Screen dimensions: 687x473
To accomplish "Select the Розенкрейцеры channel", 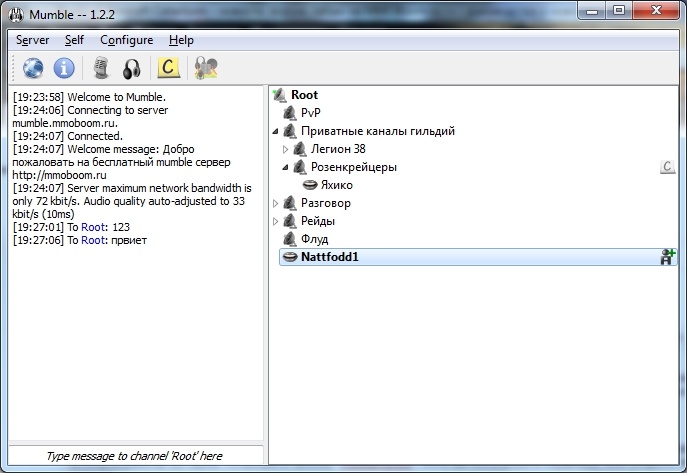I will pyautogui.click(x=354, y=167).
